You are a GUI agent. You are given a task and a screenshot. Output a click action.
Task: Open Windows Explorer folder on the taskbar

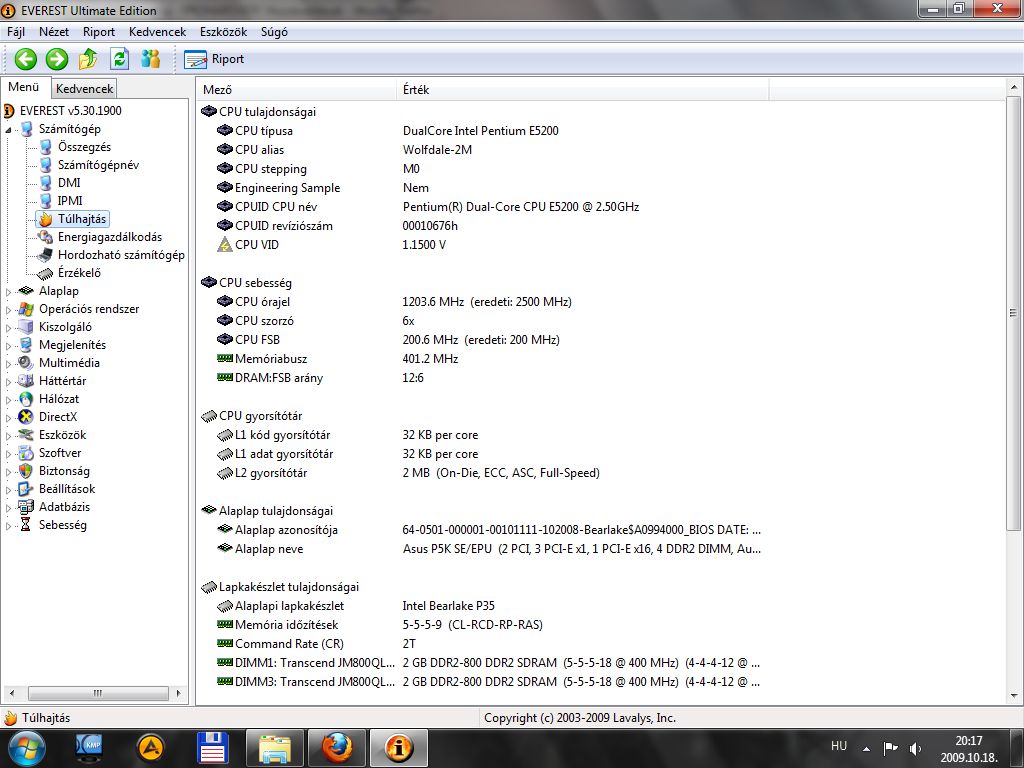[275, 748]
